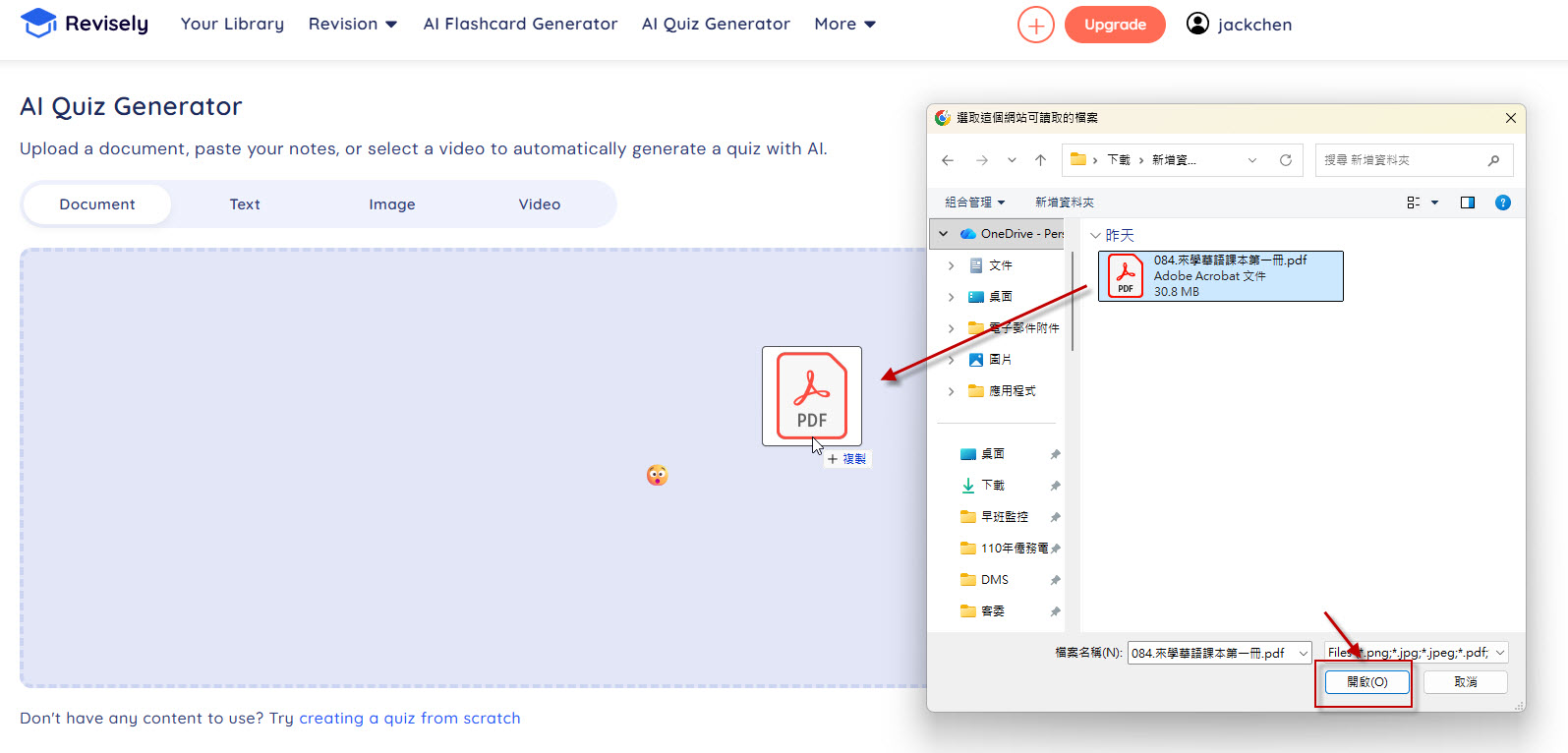Click the file name input field
Viewport: 1568px width, 753px height.
point(1210,653)
